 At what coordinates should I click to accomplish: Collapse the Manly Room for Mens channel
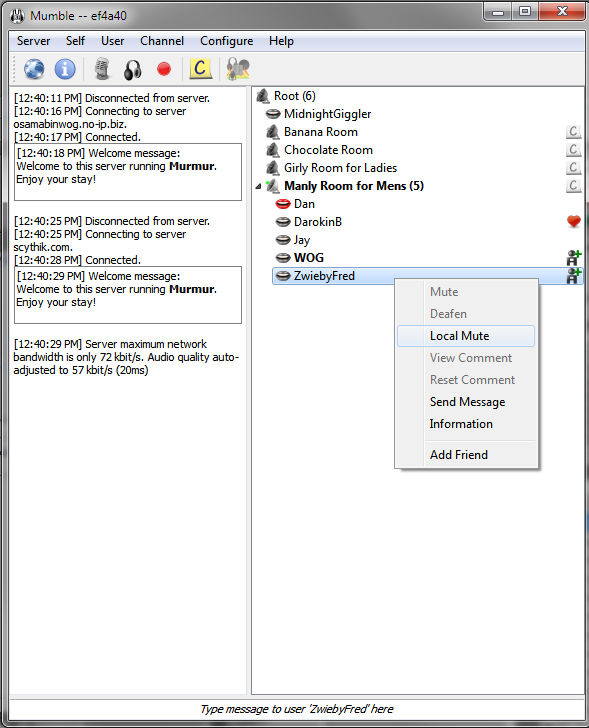(259, 187)
